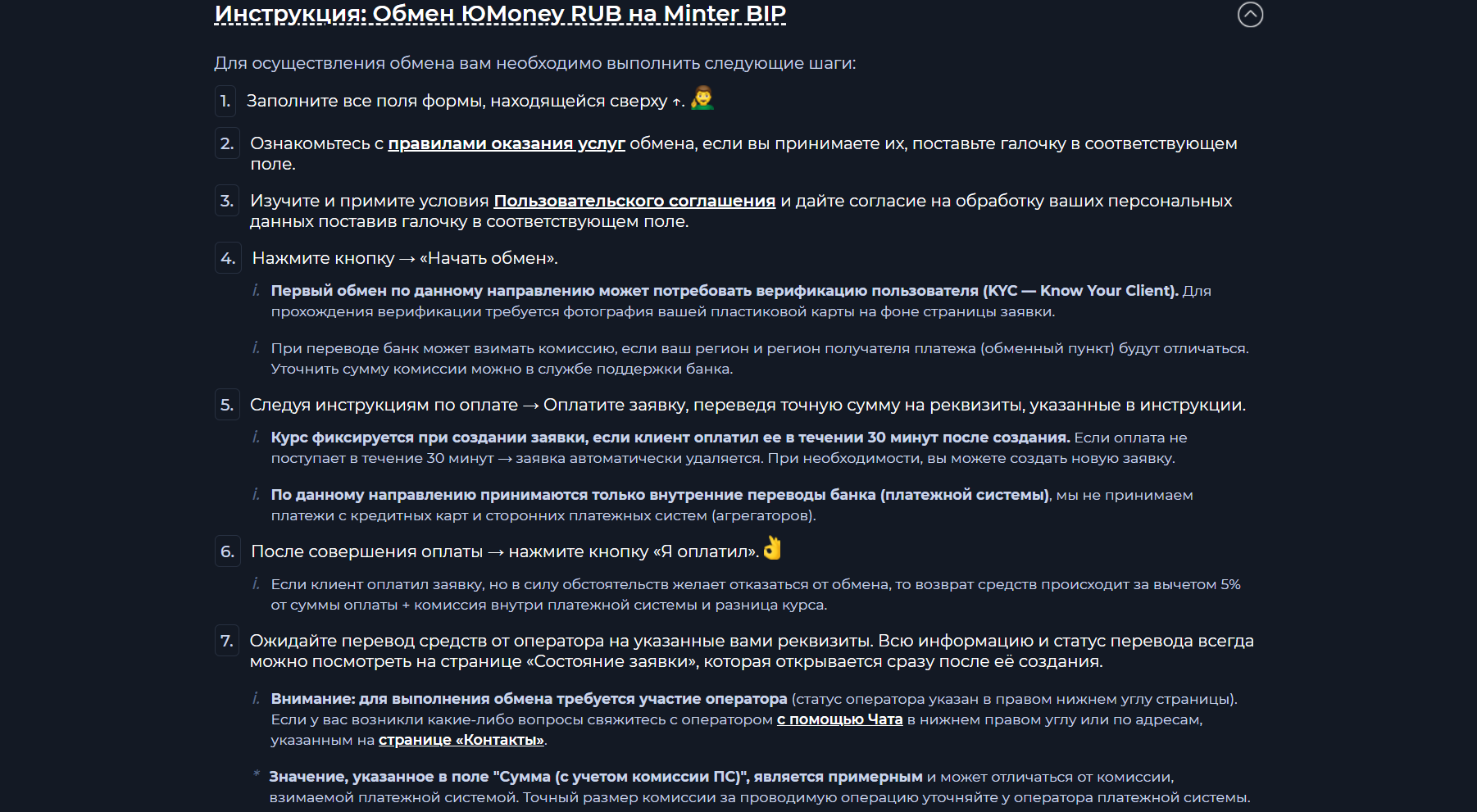Viewport: 1477px width, 812px height.
Task: Select the step number 4 badge
Action: point(228,258)
